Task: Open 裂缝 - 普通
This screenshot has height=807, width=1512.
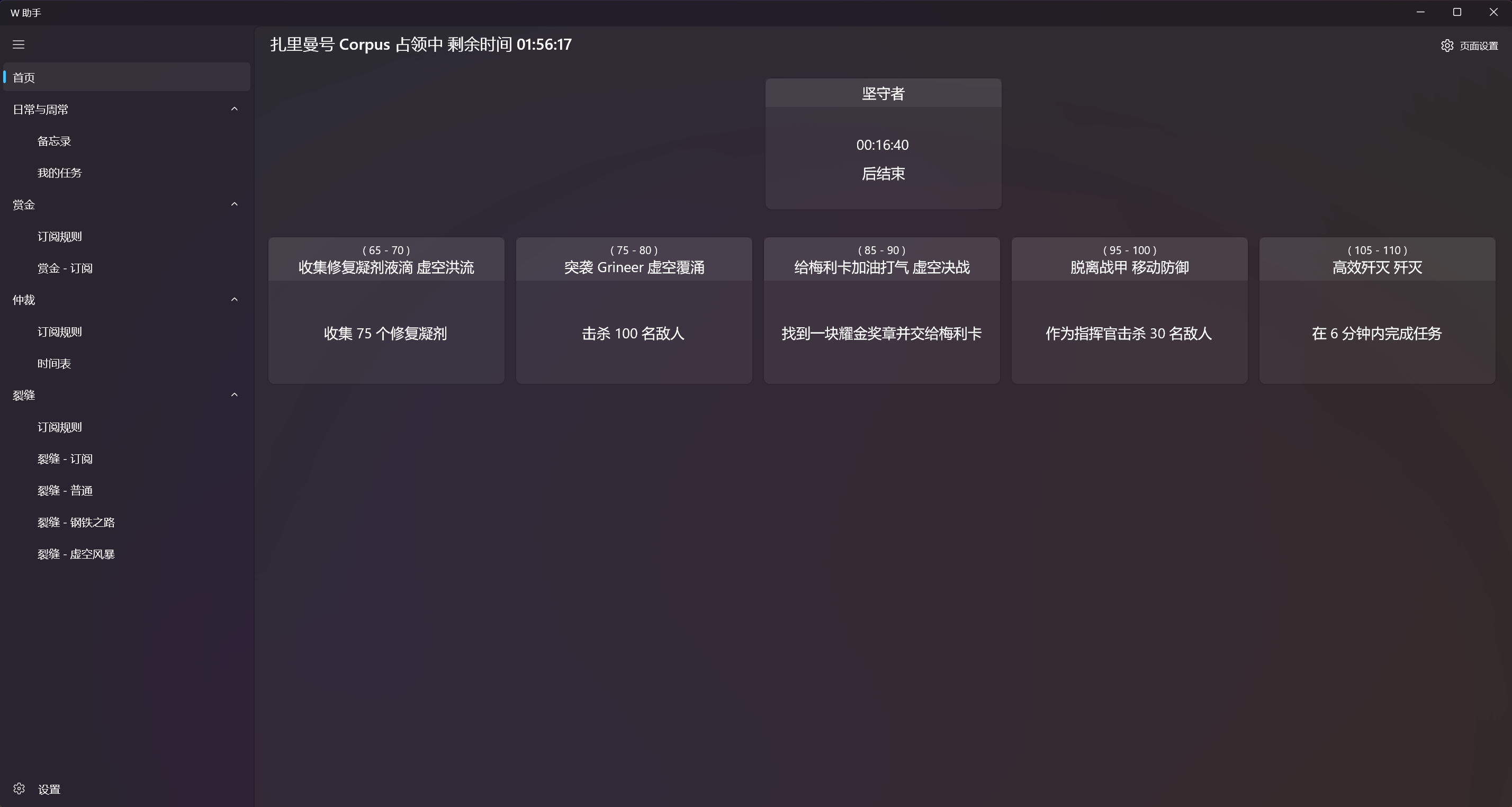Action: tap(65, 490)
